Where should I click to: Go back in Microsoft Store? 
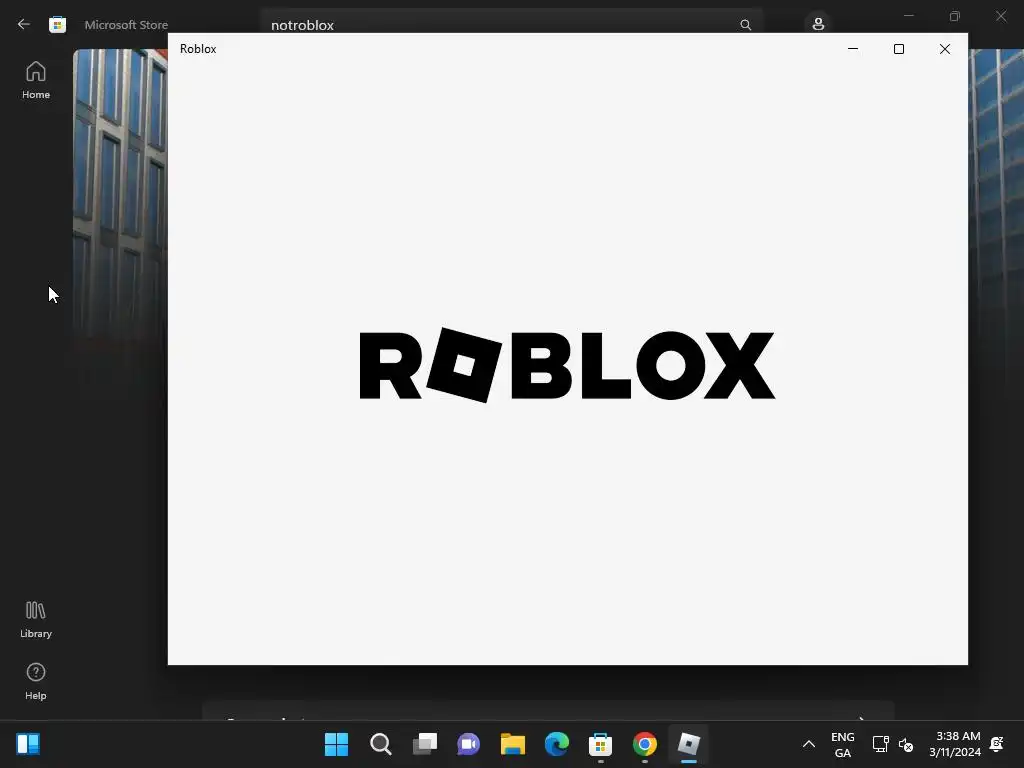(24, 24)
